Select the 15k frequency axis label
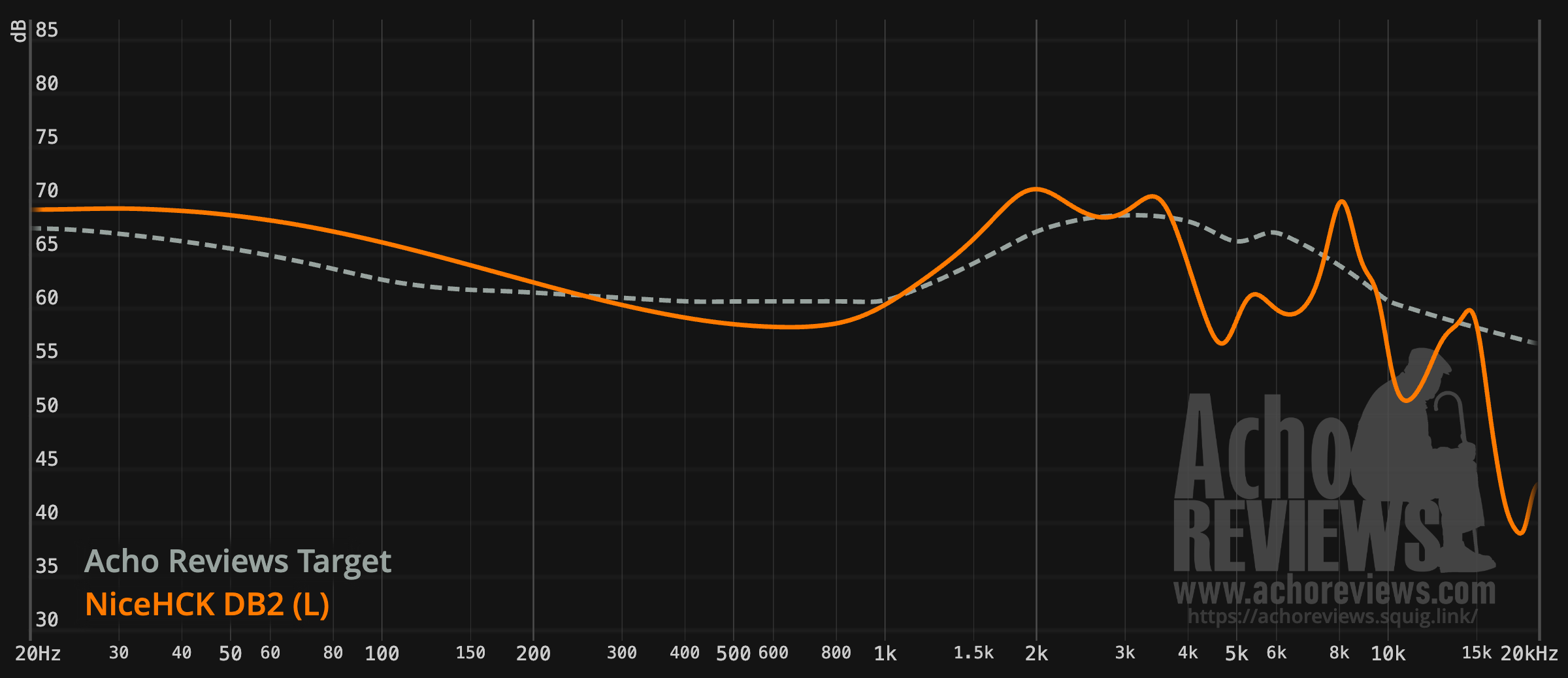Screen dimensions: 1568x678 [1477, 653]
